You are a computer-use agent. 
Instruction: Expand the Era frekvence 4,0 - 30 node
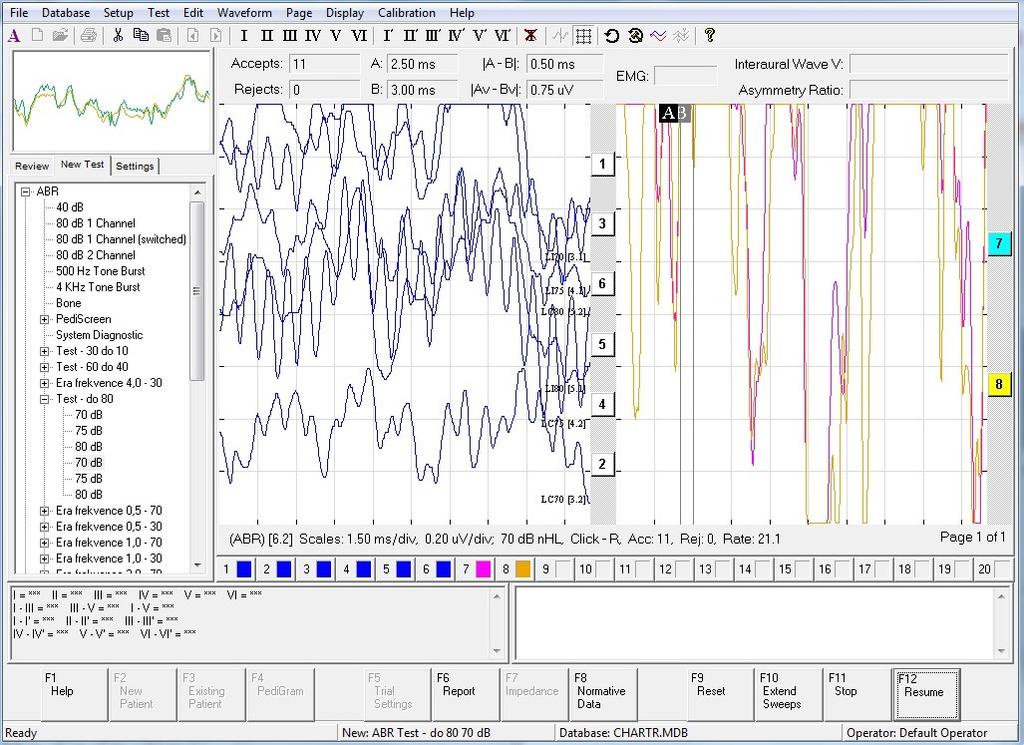pos(44,383)
